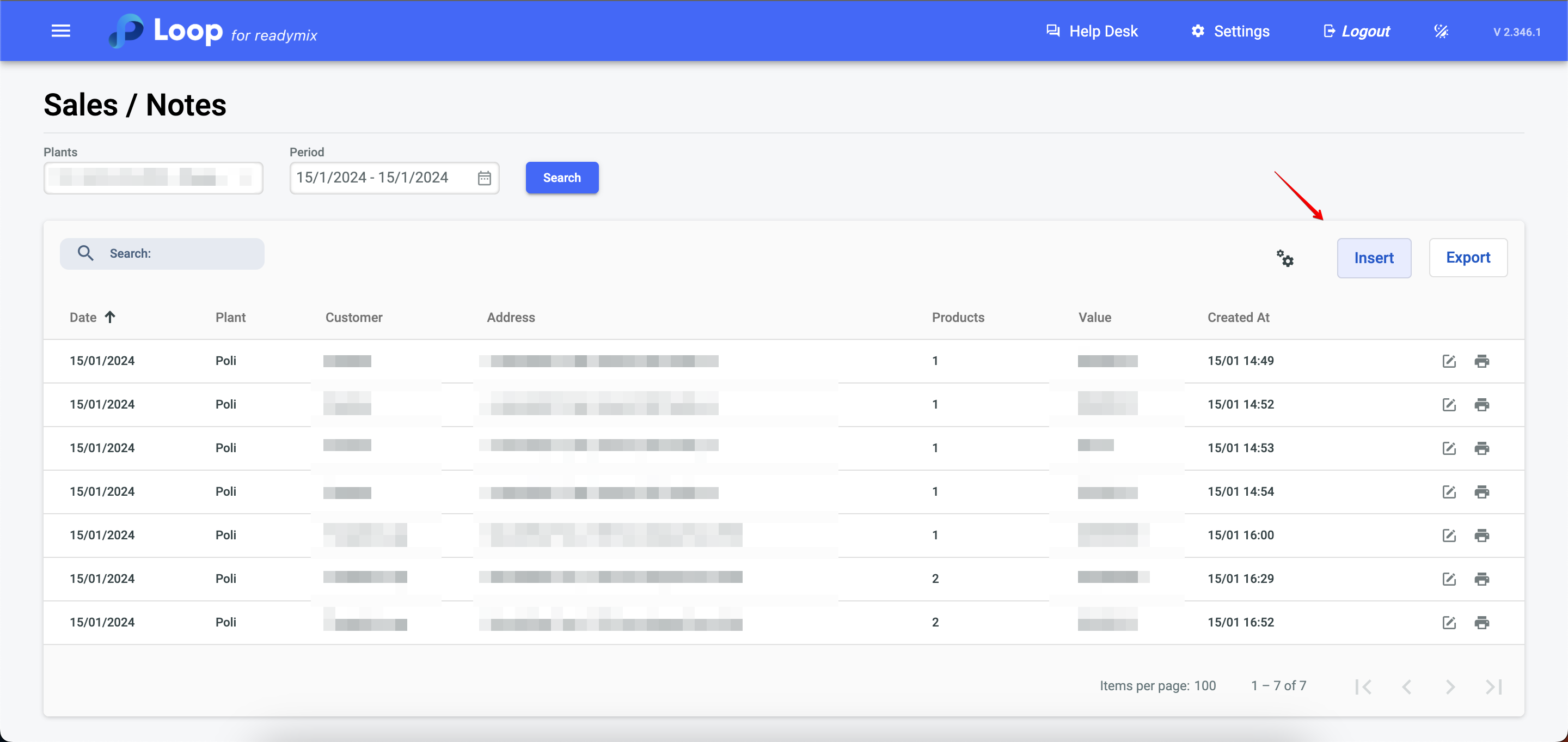
Task: Open the Plants dropdown selector
Action: coord(153,178)
